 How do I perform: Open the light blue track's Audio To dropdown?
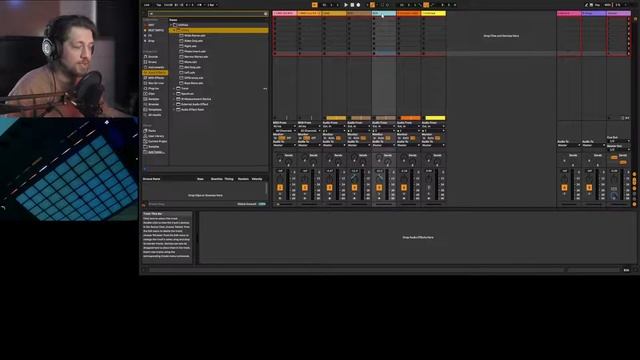pyautogui.click(x=384, y=145)
